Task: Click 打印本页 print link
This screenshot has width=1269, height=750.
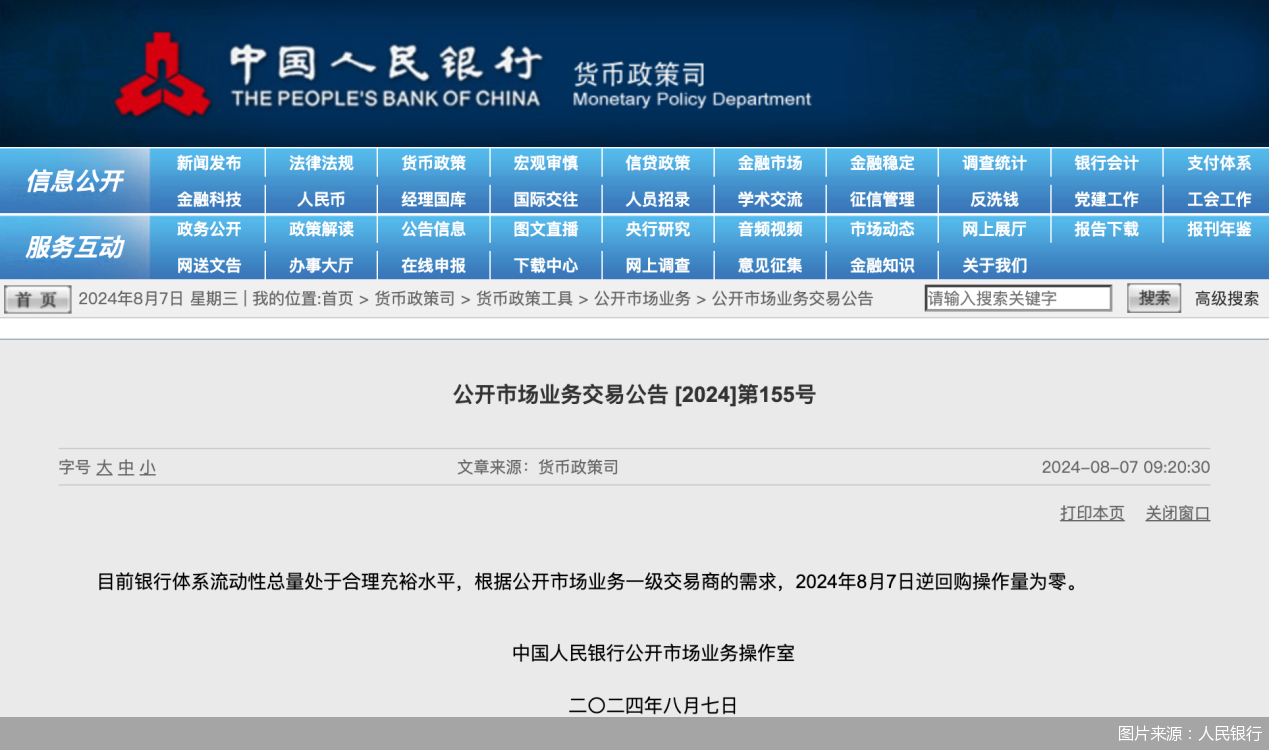Action: [1092, 513]
